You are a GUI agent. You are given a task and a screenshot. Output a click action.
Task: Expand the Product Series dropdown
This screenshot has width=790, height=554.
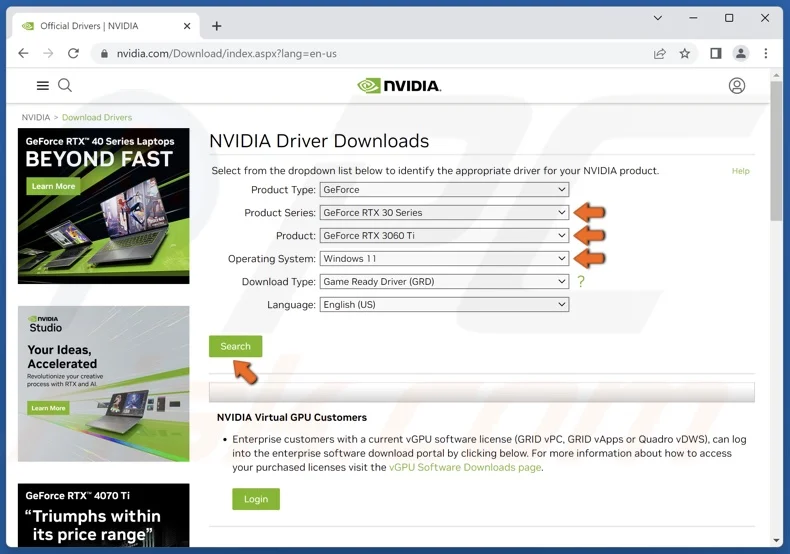click(x=444, y=213)
